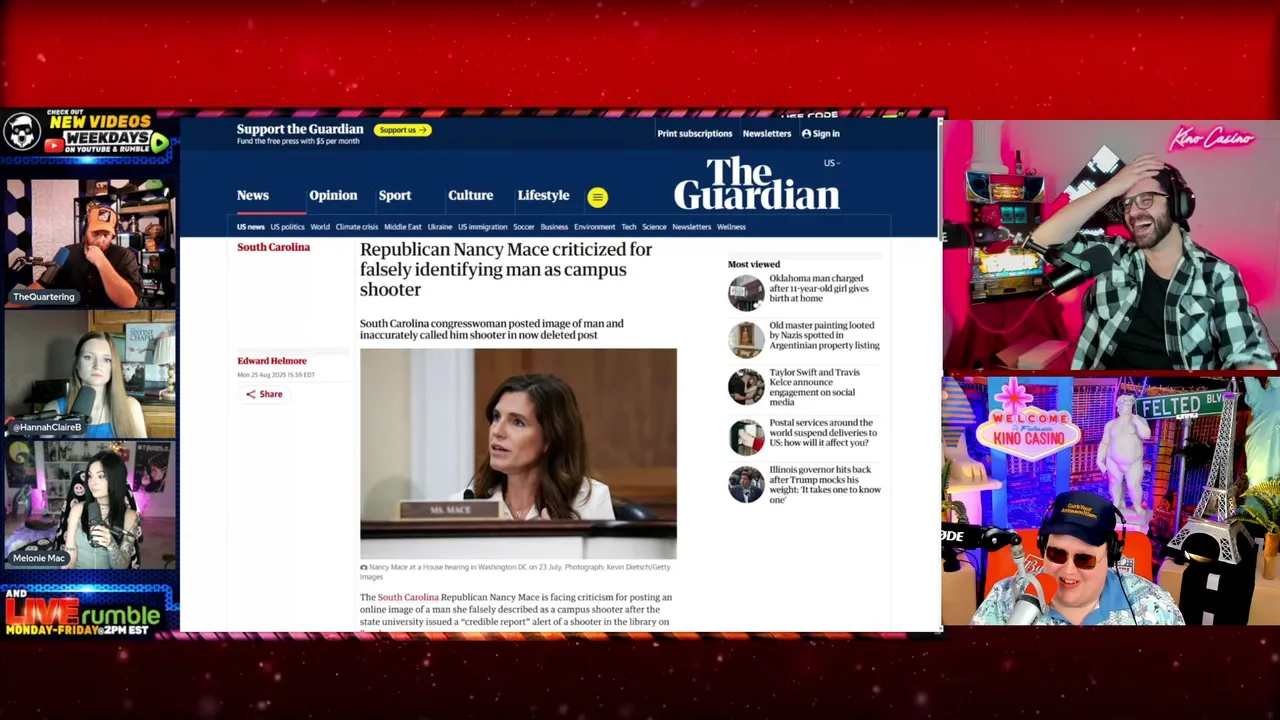The image size is (1280, 720).
Task: Click the Share arrow icon
Action: click(251, 394)
